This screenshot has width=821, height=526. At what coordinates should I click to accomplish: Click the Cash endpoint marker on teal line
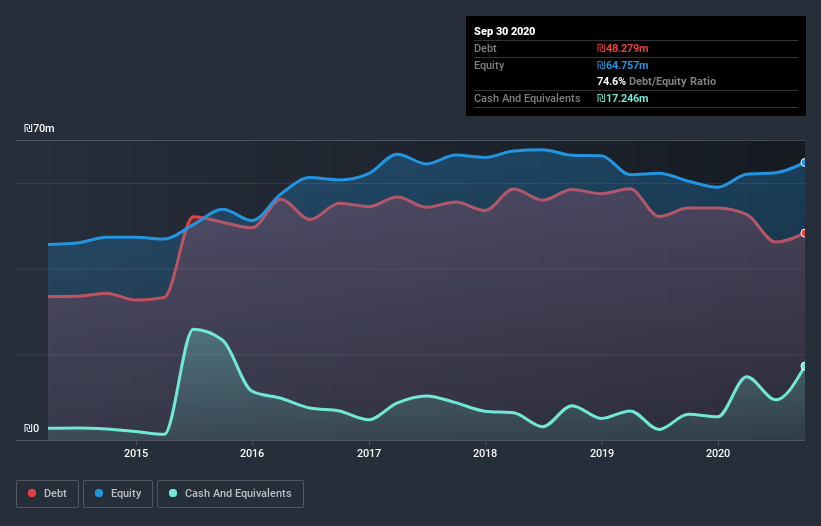pyautogui.click(x=804, y=366)
